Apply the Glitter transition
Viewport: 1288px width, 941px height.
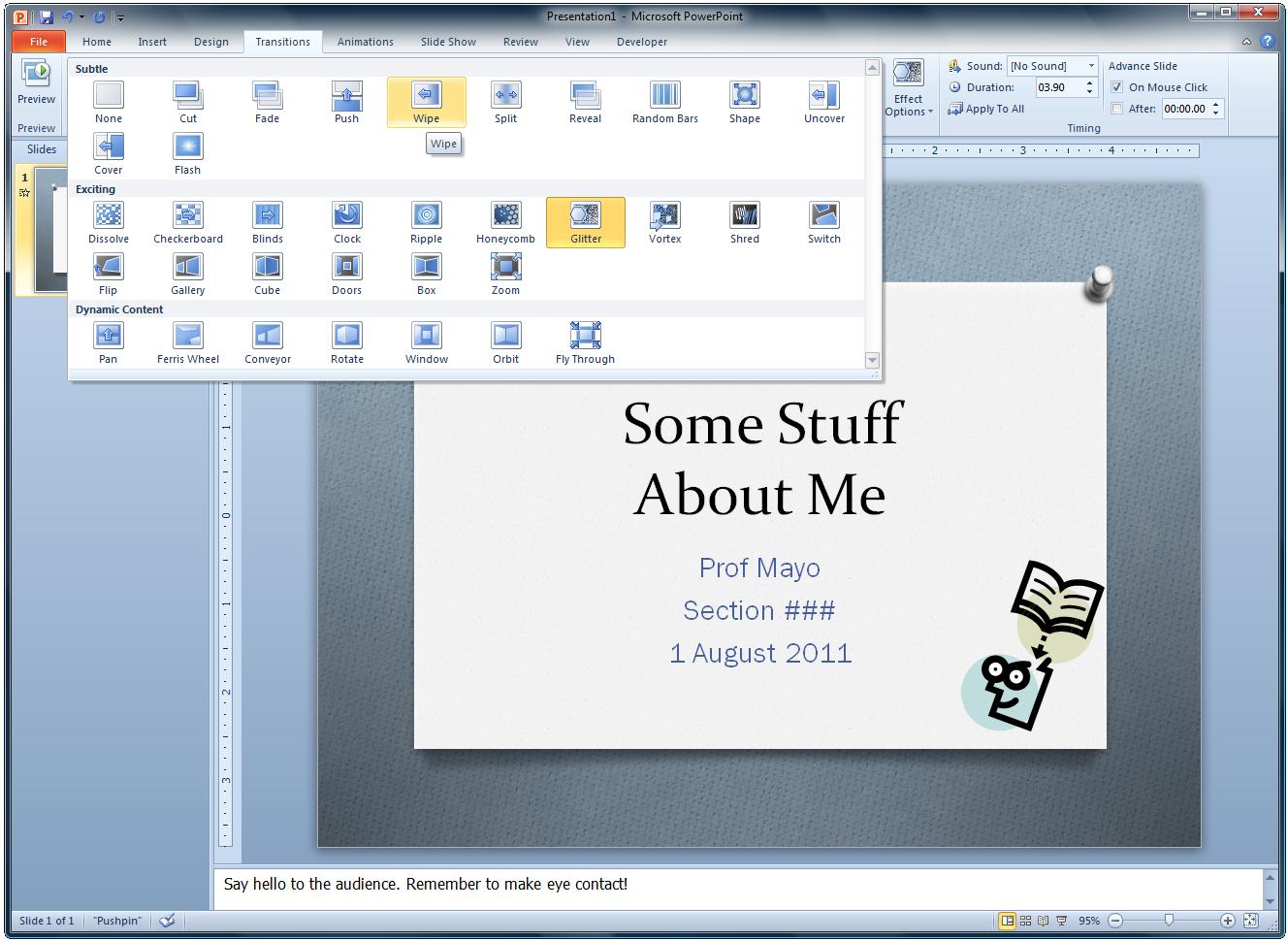(x=585, y=222)
